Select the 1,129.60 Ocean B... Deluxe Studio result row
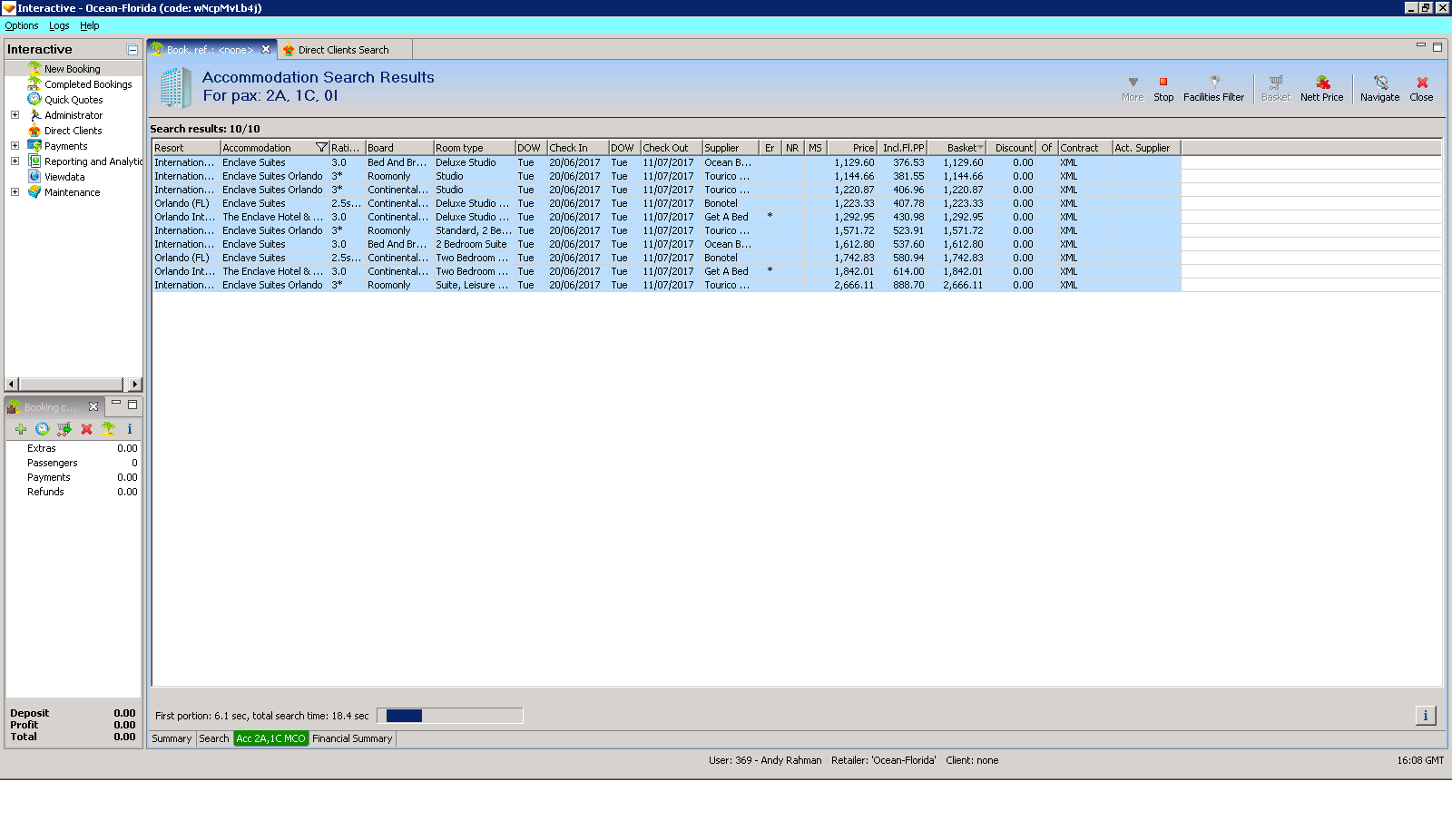The image size is (1452, 840). point(666,162)
